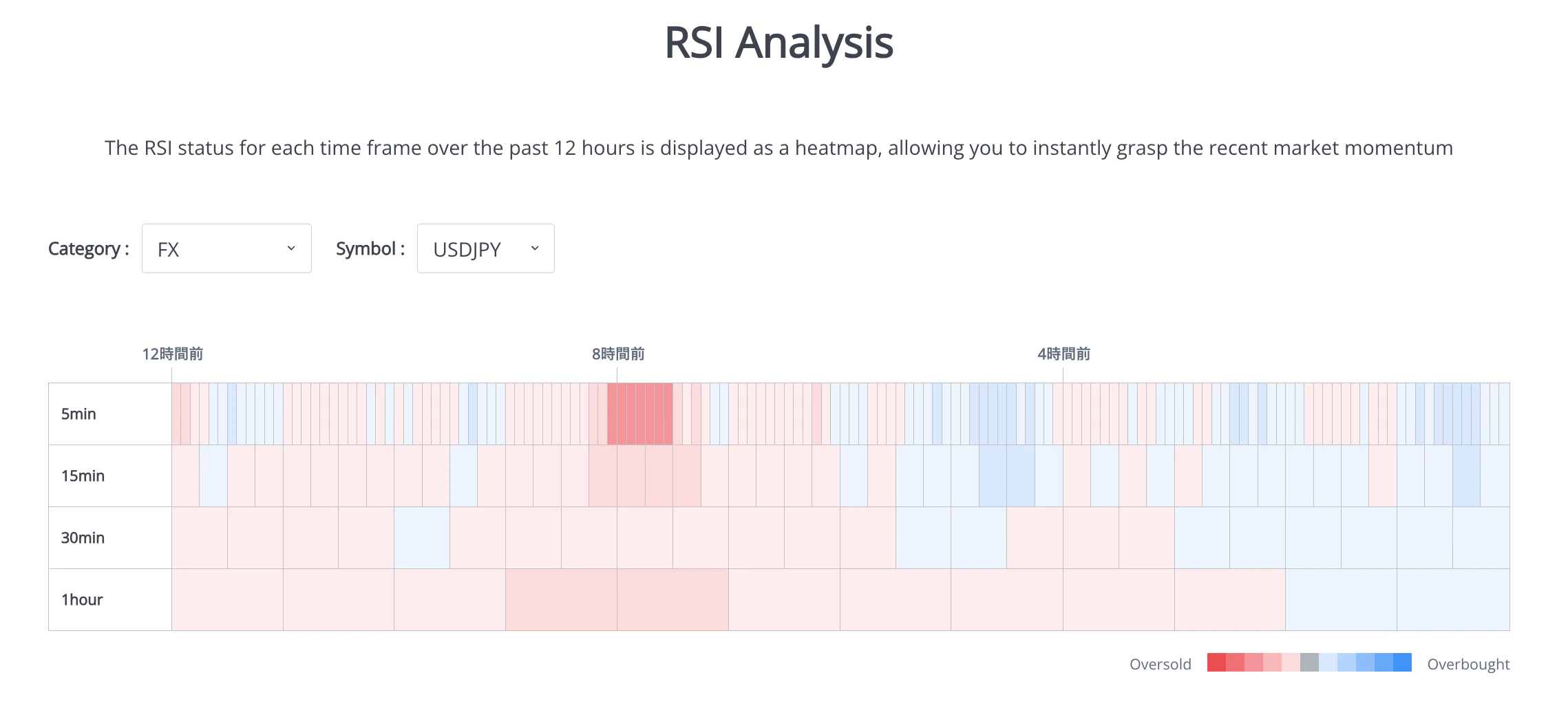Open the Symbol dropdown showing USDJPY

tap(485, 248)
